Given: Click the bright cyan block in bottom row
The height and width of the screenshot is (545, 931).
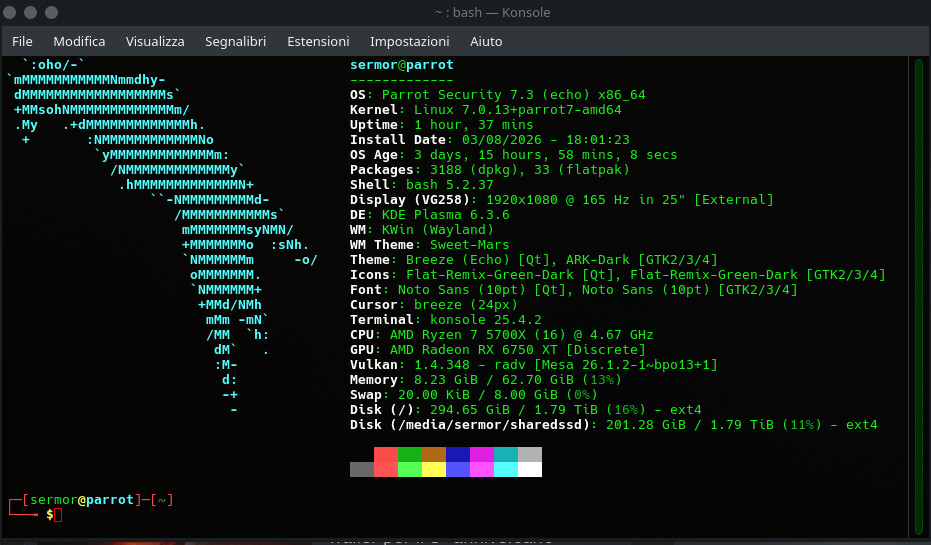Looking at the screenshot, I should 506,470.
